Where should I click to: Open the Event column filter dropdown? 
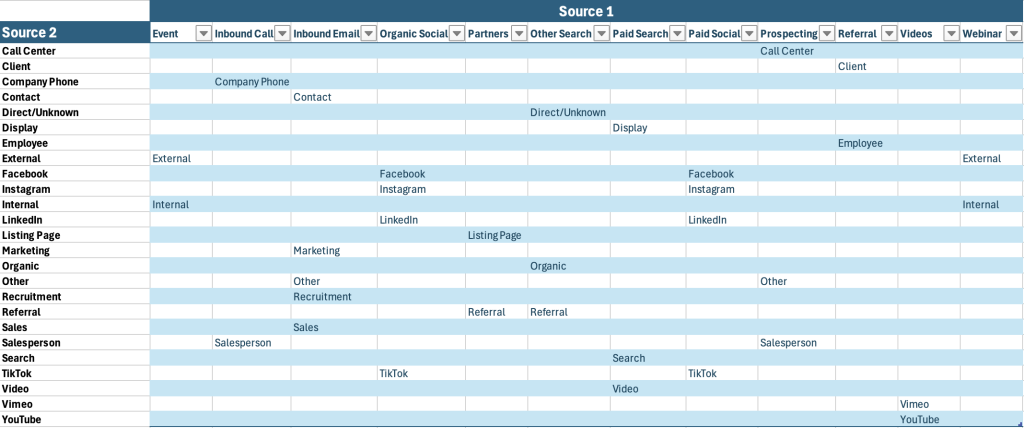pyautogui.click(x=204, y=33)
